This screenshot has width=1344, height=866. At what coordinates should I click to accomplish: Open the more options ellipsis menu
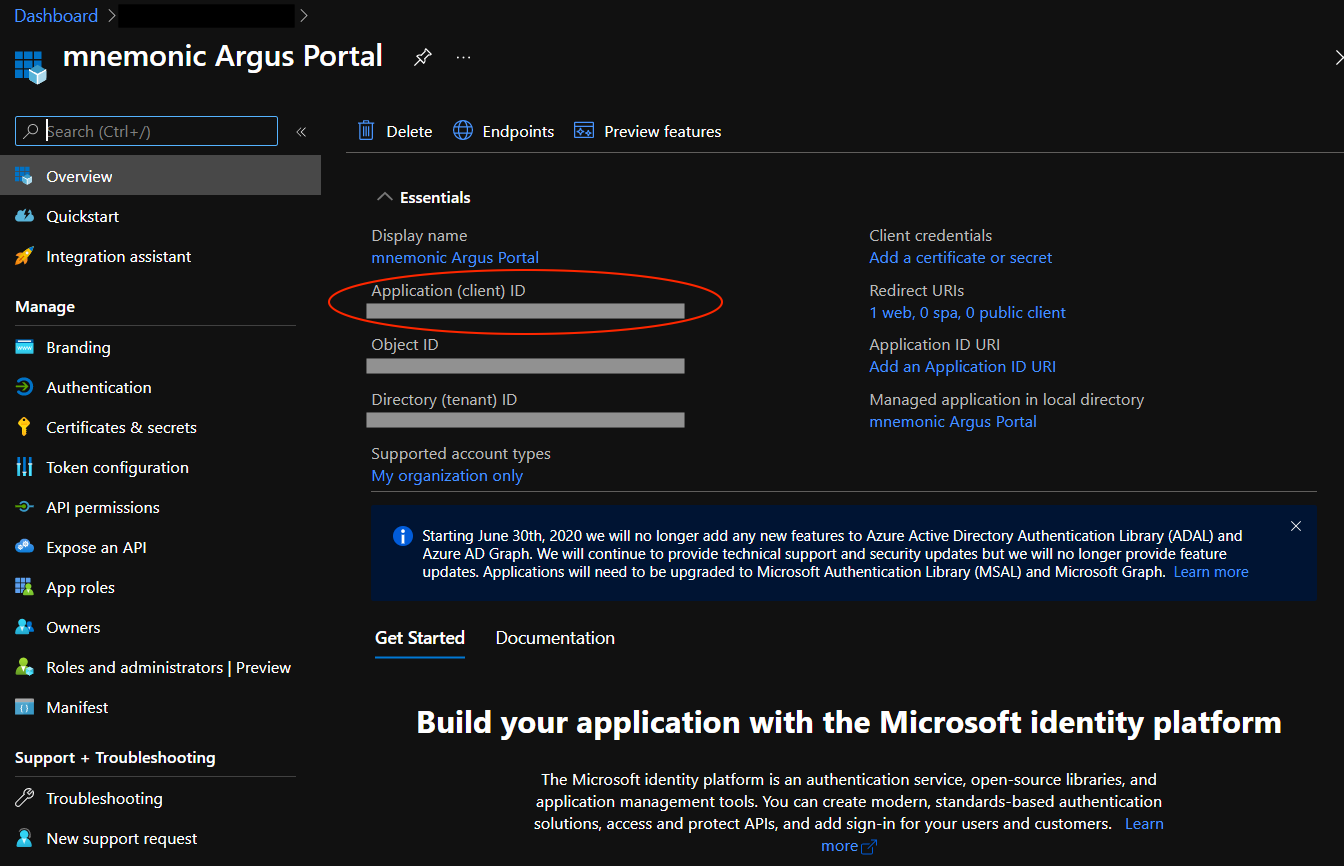[463, 58]
